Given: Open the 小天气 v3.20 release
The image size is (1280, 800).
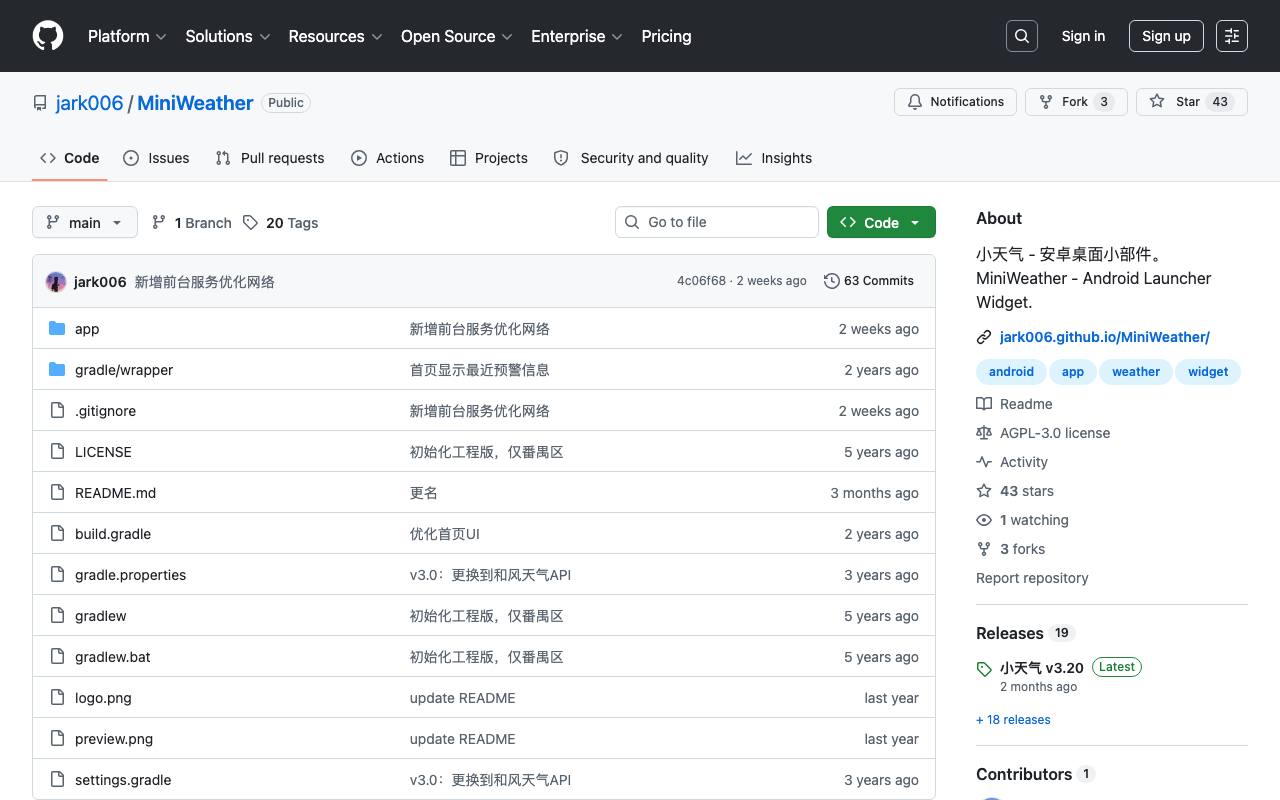Looking at the screenshot, I should point(1042,668).
